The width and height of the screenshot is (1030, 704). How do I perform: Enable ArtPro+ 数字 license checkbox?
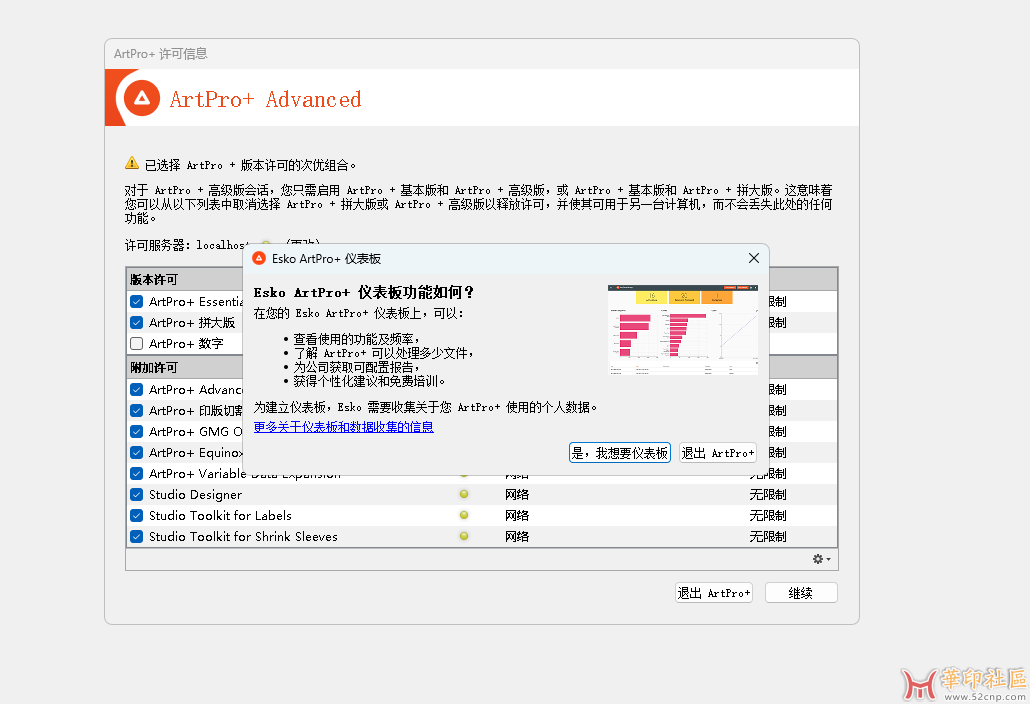tap(137, 343)
